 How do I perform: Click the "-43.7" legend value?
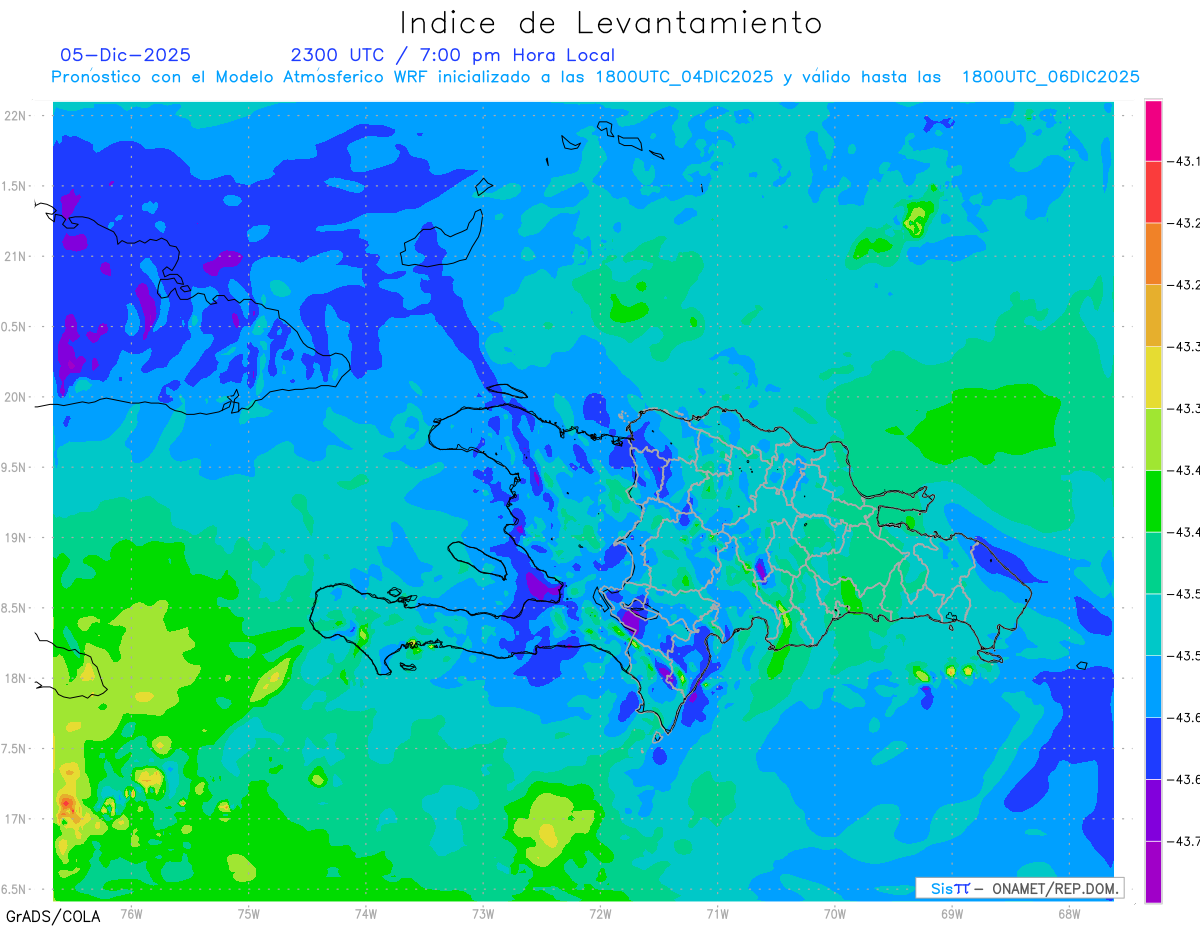[x=1184, y=841]
